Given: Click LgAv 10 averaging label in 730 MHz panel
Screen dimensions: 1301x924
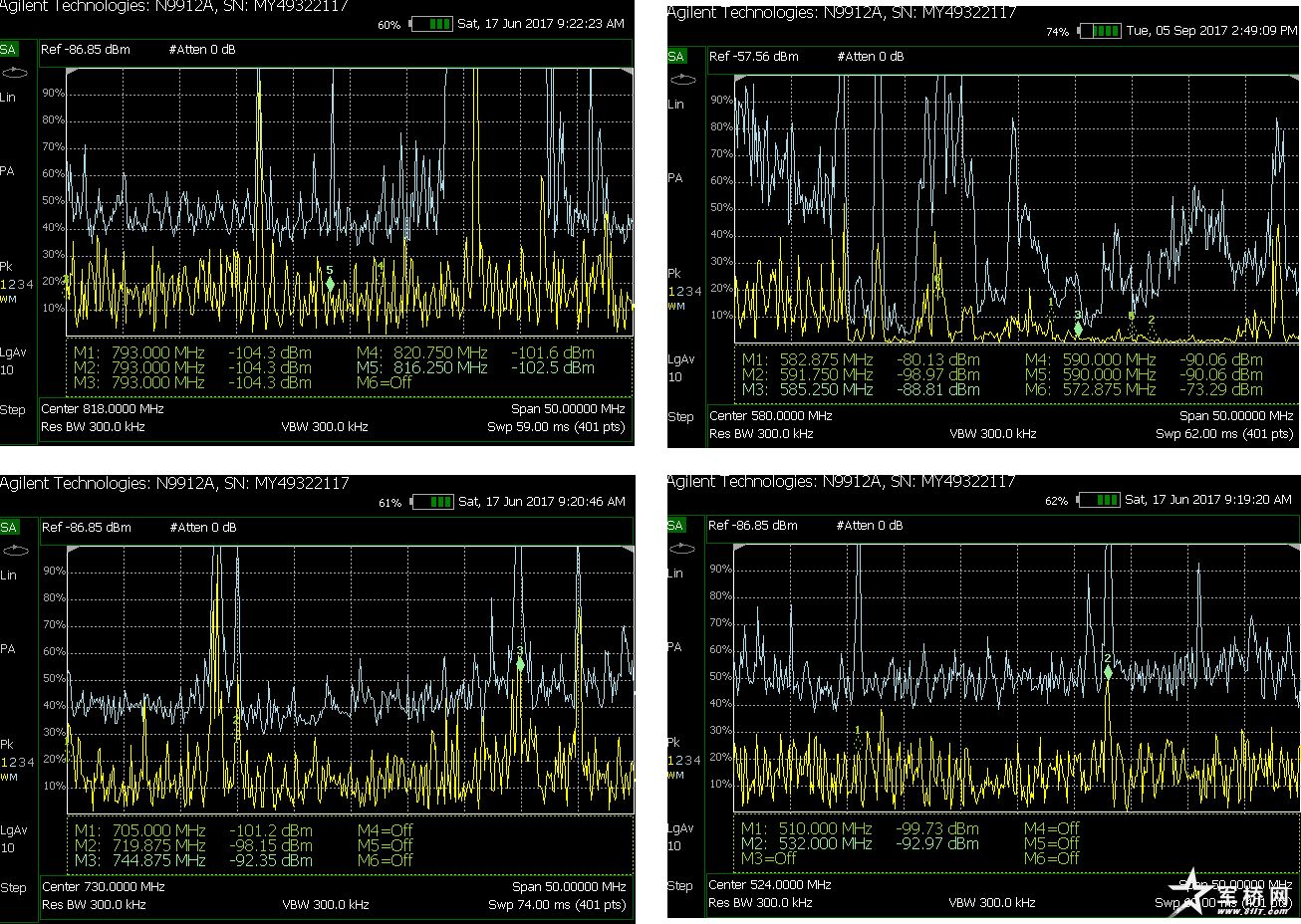Looking at the screenshot, I should [12, 838].
